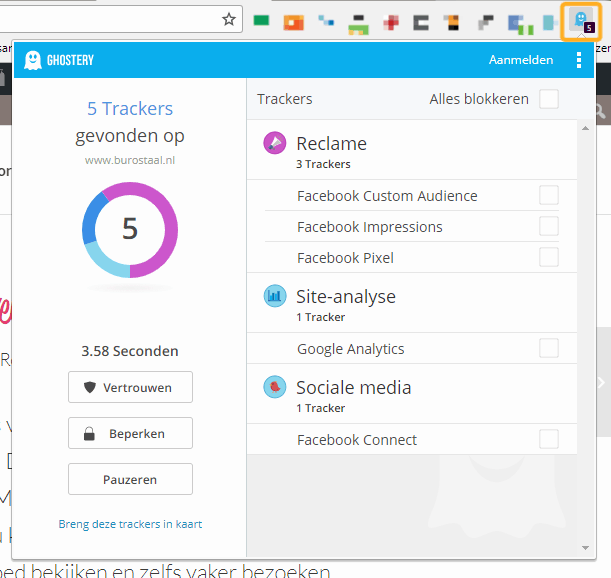Image resolution: width=611 pixels, height=578 pixels.
Task: Click the red cross extension icon
Action: tap(391, 23)
